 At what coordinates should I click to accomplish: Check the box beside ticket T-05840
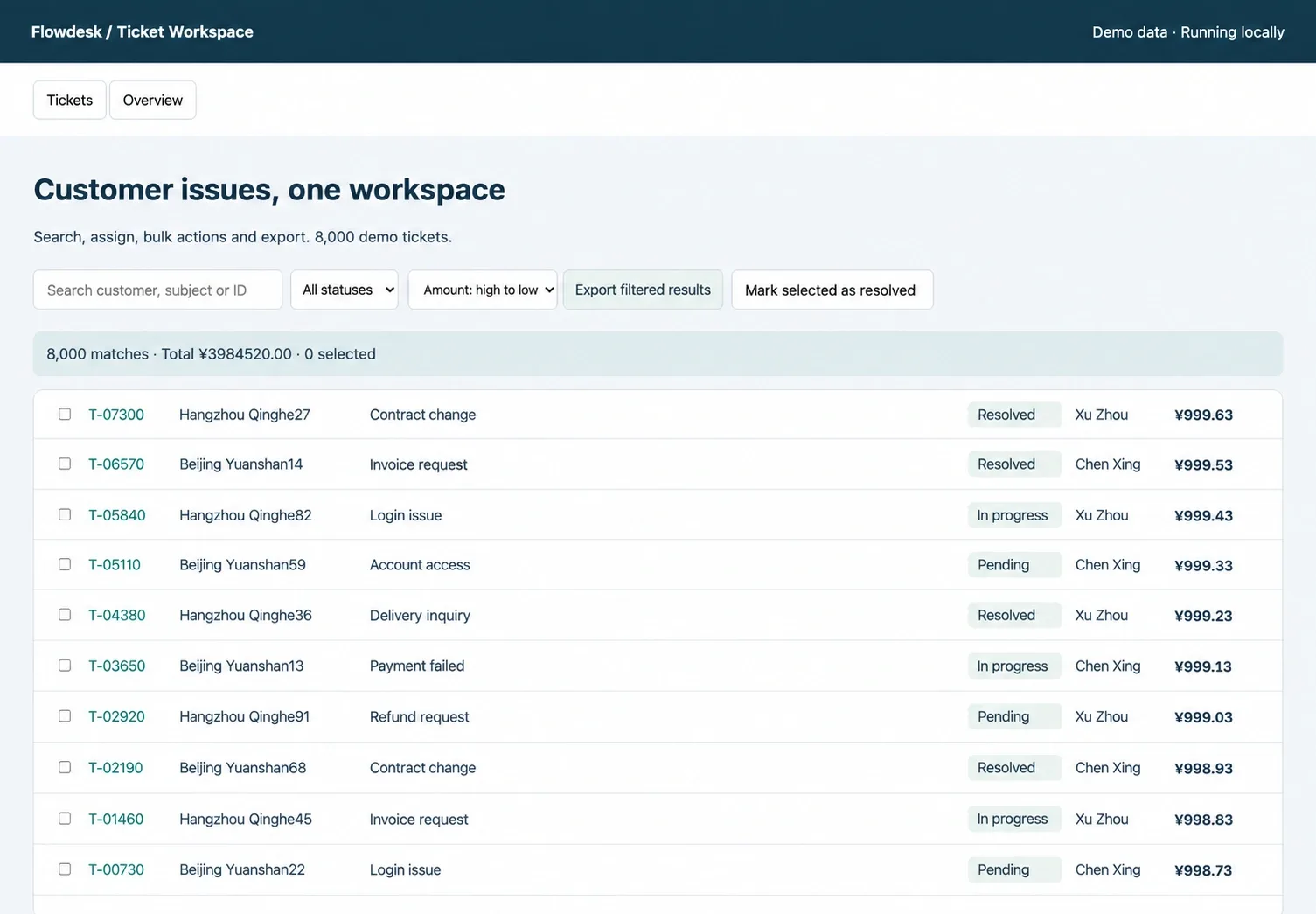point(65,514)
